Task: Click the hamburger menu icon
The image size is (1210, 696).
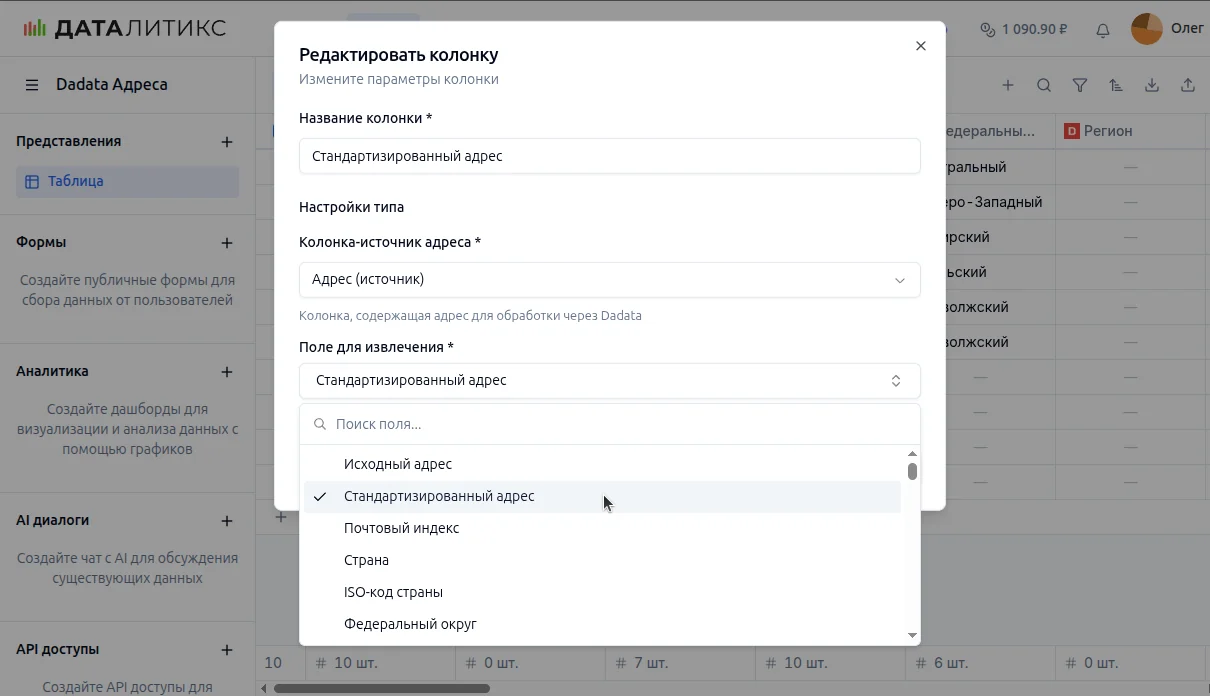Action: [x=32, y=85]
